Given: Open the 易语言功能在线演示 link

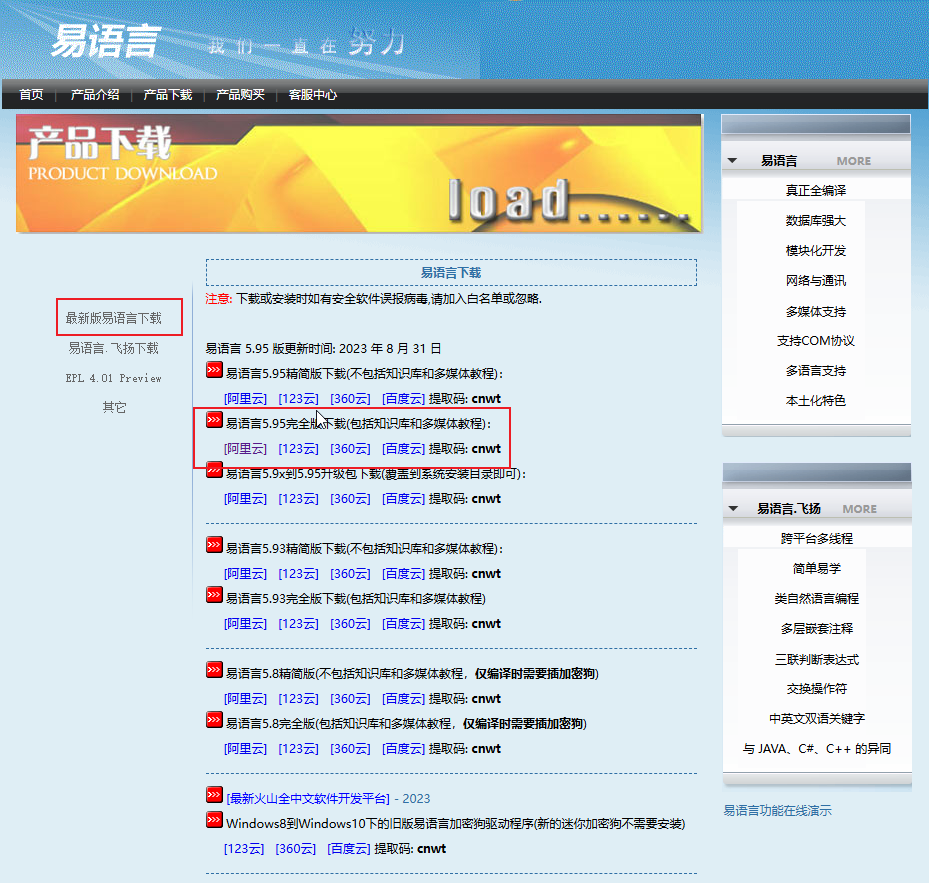Looking at the screenshot, I should tap(777, 811).
